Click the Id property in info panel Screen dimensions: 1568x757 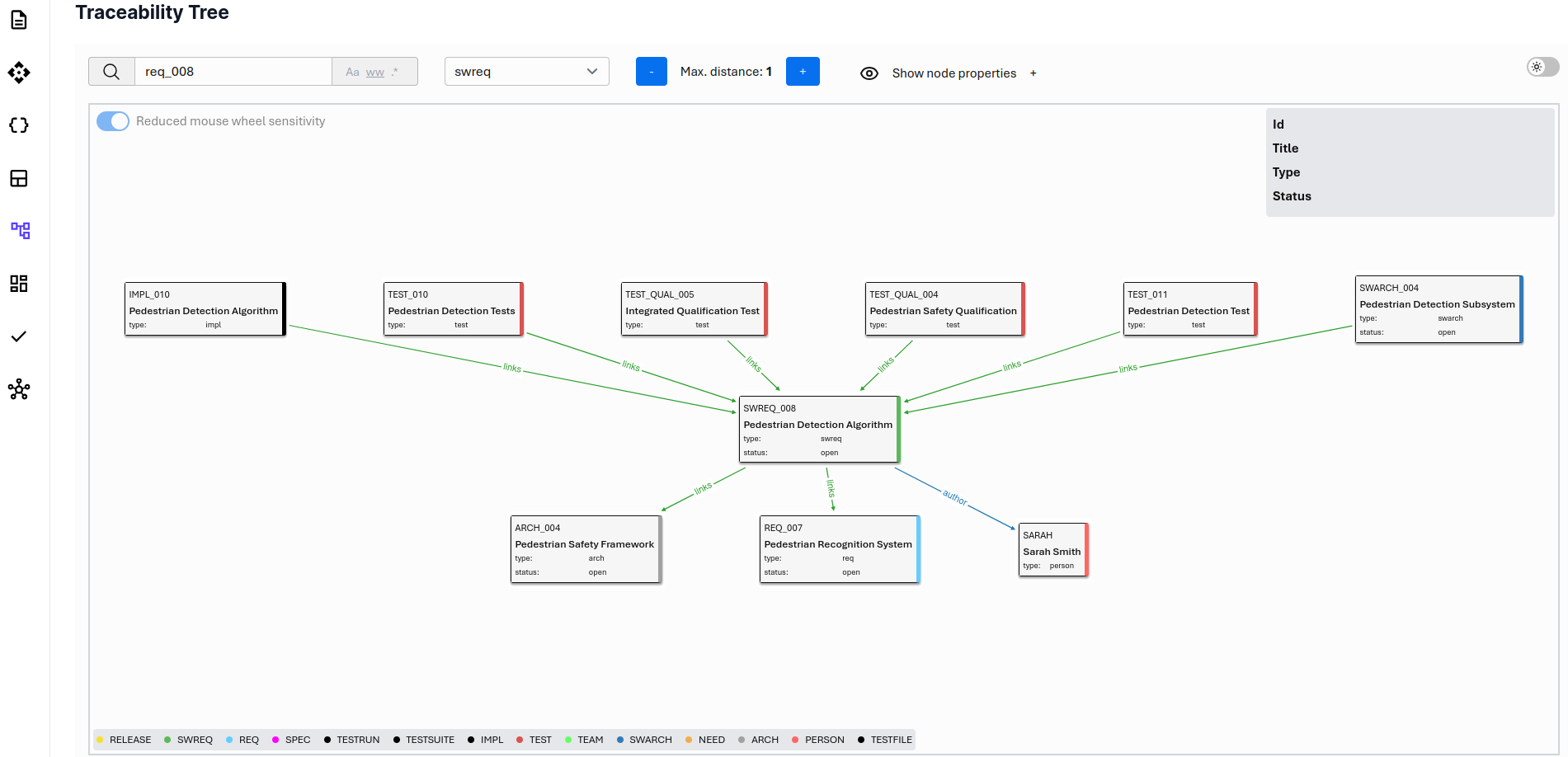1278,125
